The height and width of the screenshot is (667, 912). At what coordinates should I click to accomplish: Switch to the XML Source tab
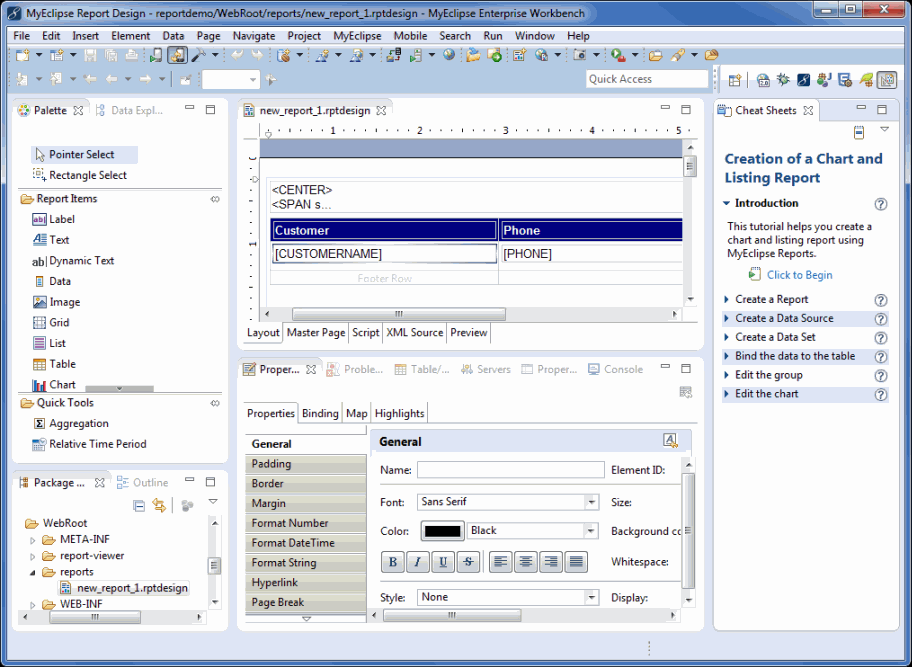[x=414, y=333]
